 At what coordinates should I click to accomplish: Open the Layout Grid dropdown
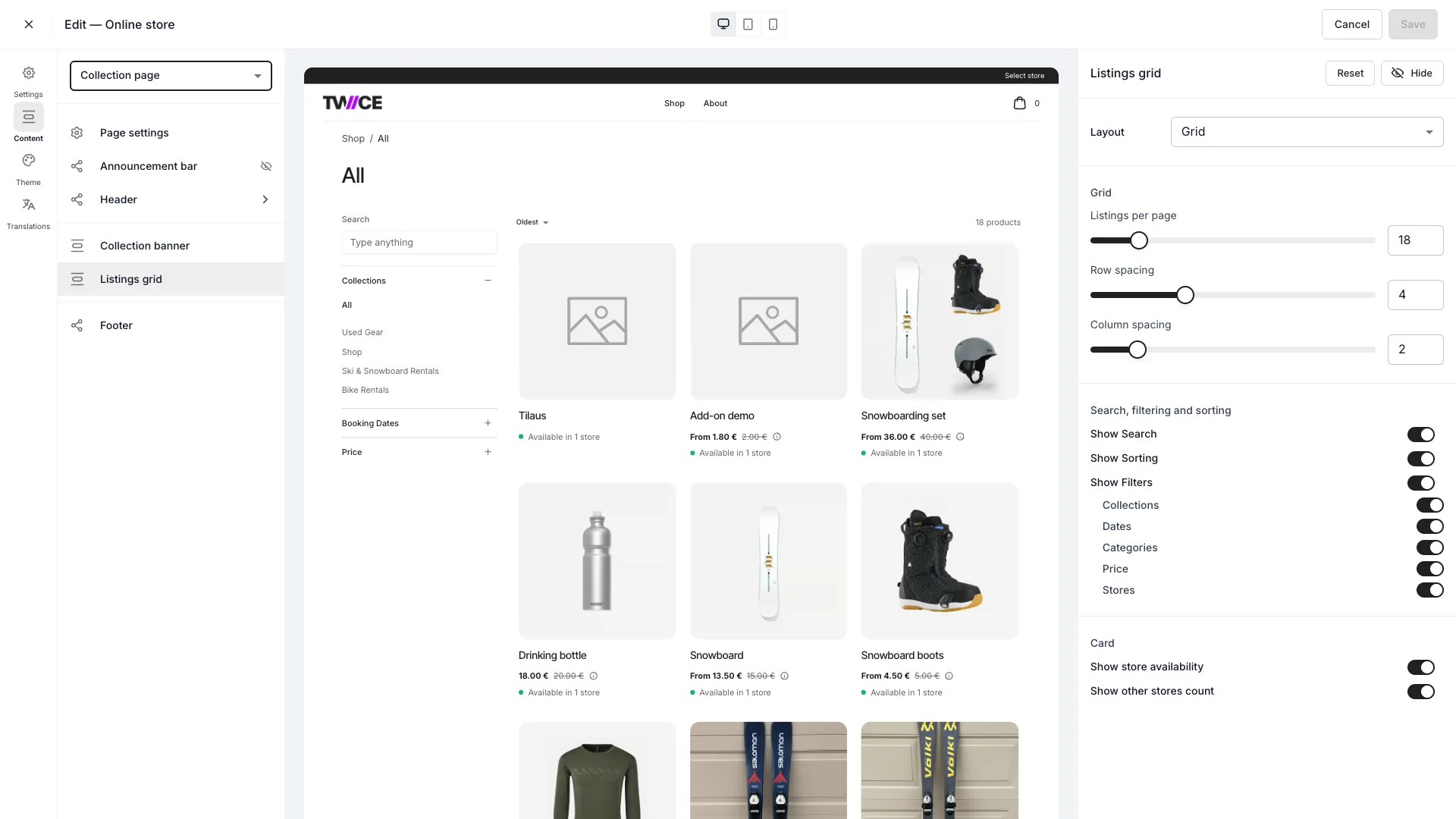coord(1307,132)
